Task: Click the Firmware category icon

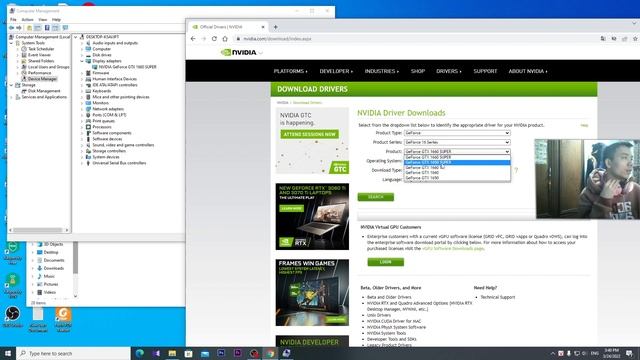Action: [88, 73]
